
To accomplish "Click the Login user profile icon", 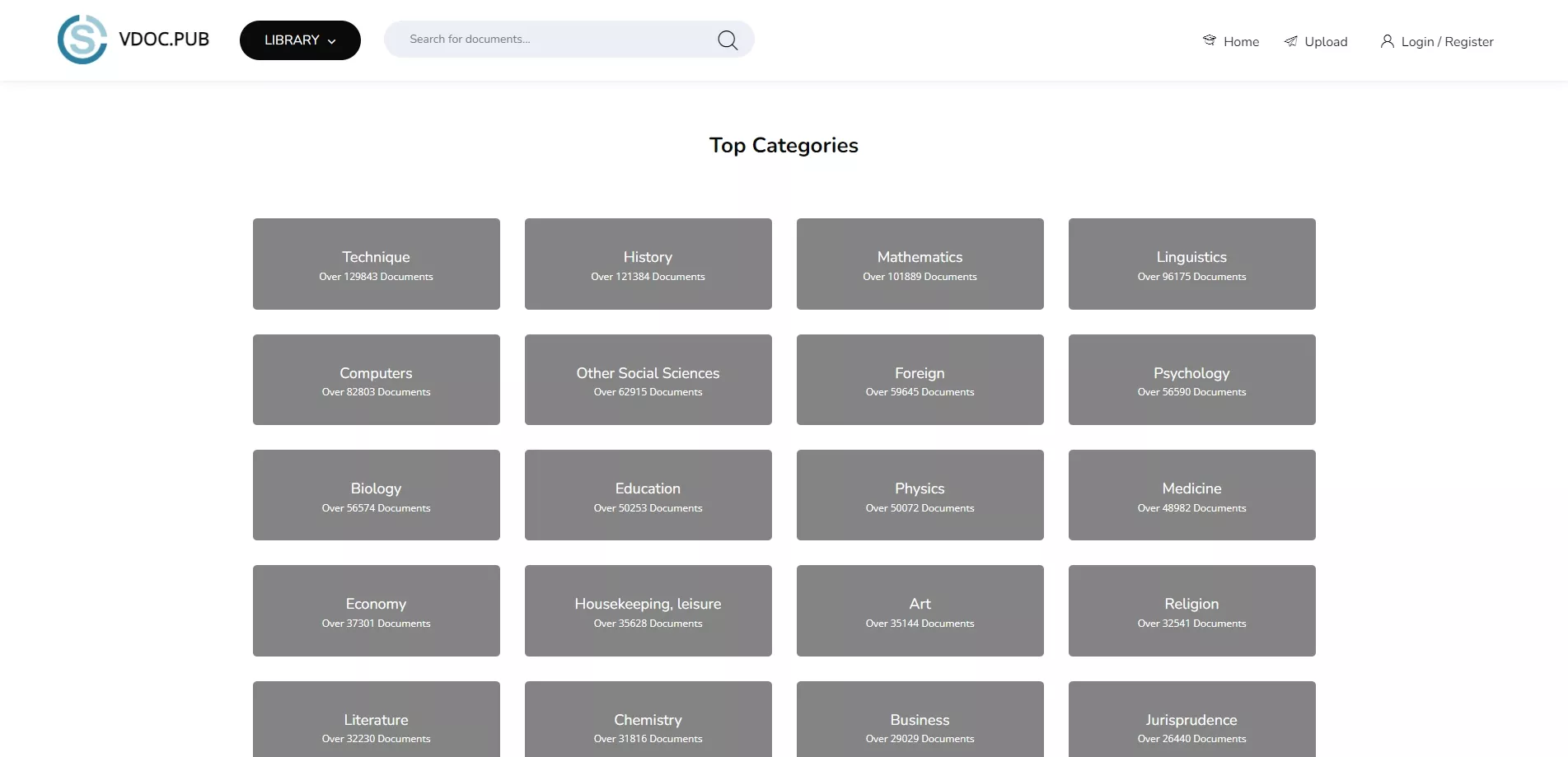I will 1388,41.
